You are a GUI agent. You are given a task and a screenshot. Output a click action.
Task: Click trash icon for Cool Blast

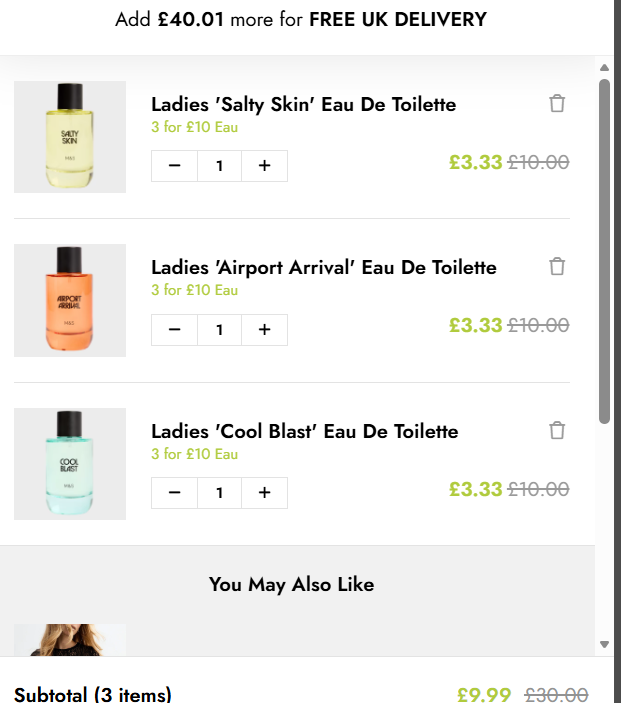(x=557, y=430)
